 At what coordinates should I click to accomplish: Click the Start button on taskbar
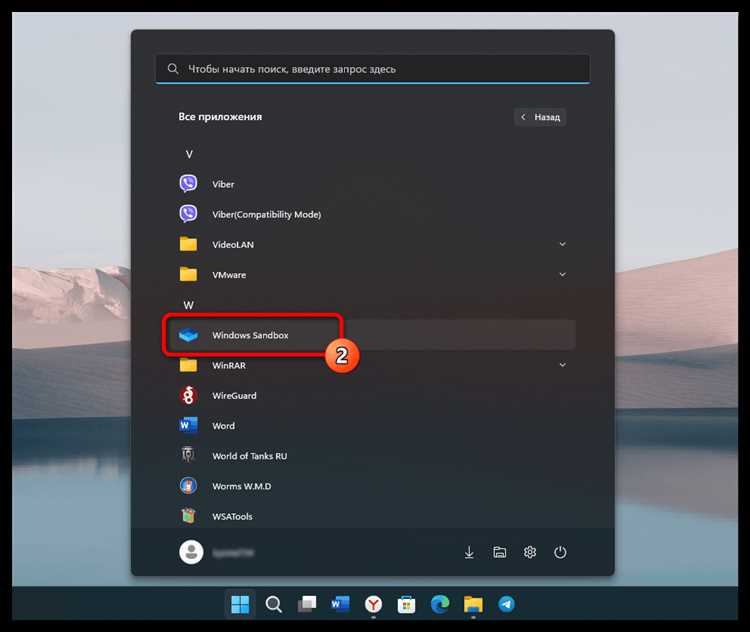tap(240, 604)
